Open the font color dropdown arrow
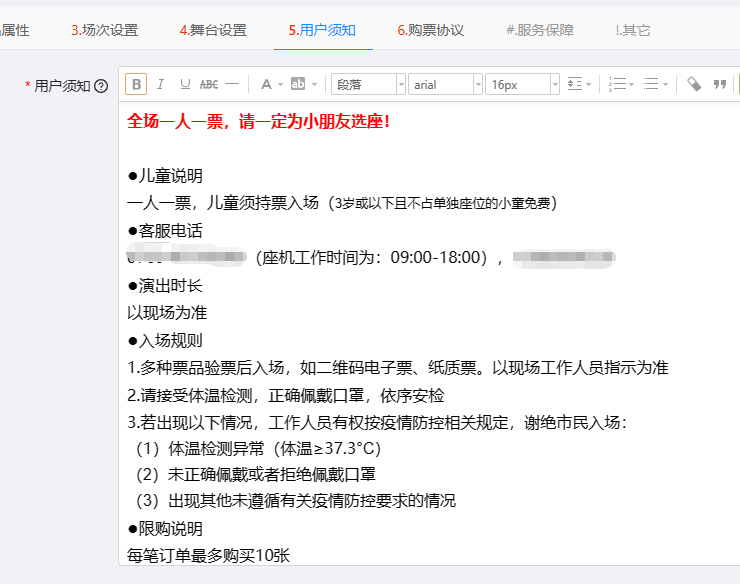The height and width of the screenshot is (584, 740). pyautogui.click(x=280, y=85)
